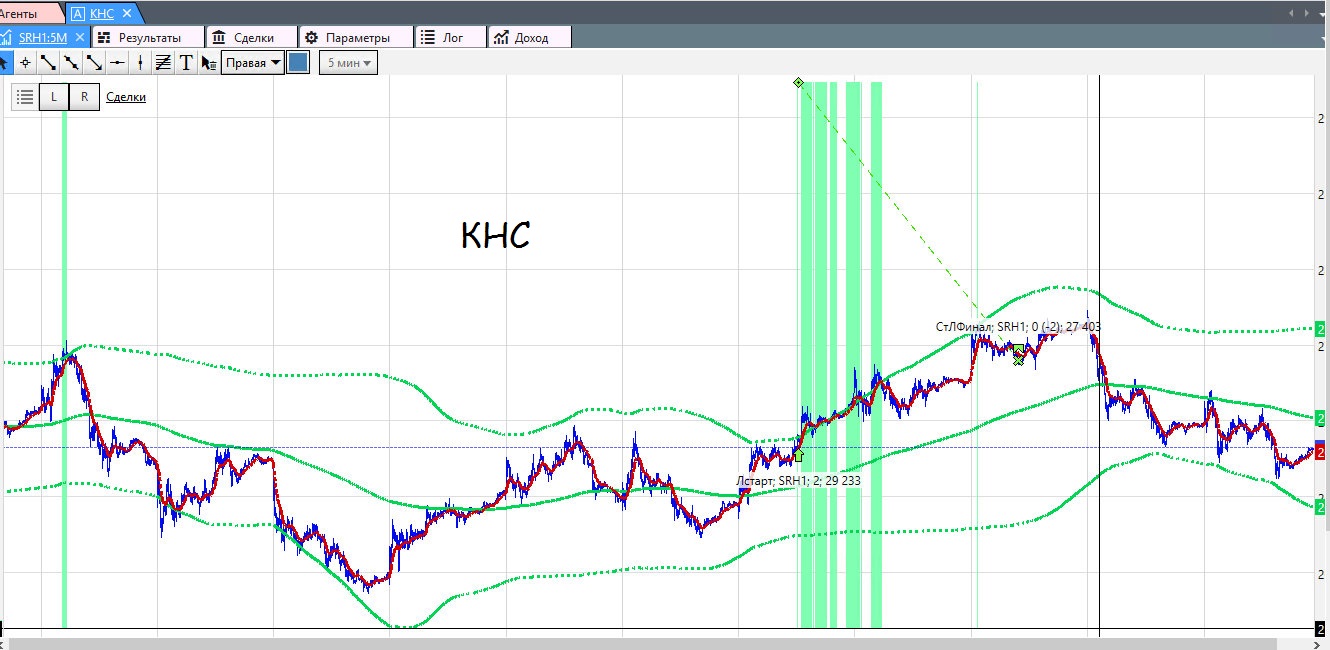This screenshot has height=650, width=1330.
Task: Select the arrow pointer tool
Action: click(4, 62)
